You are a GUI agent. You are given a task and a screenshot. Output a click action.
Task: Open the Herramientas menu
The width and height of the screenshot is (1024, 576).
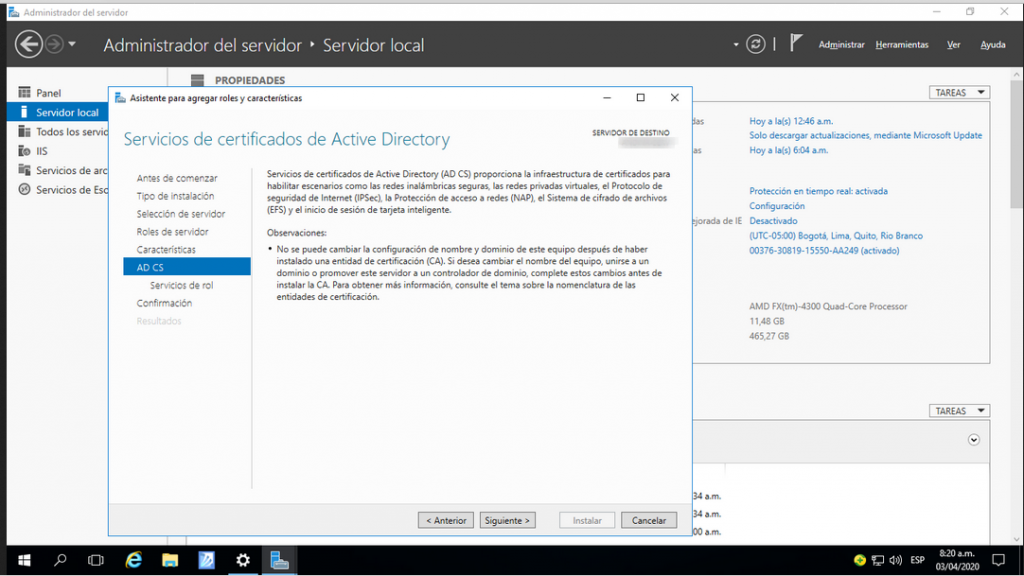coord(902,44)
